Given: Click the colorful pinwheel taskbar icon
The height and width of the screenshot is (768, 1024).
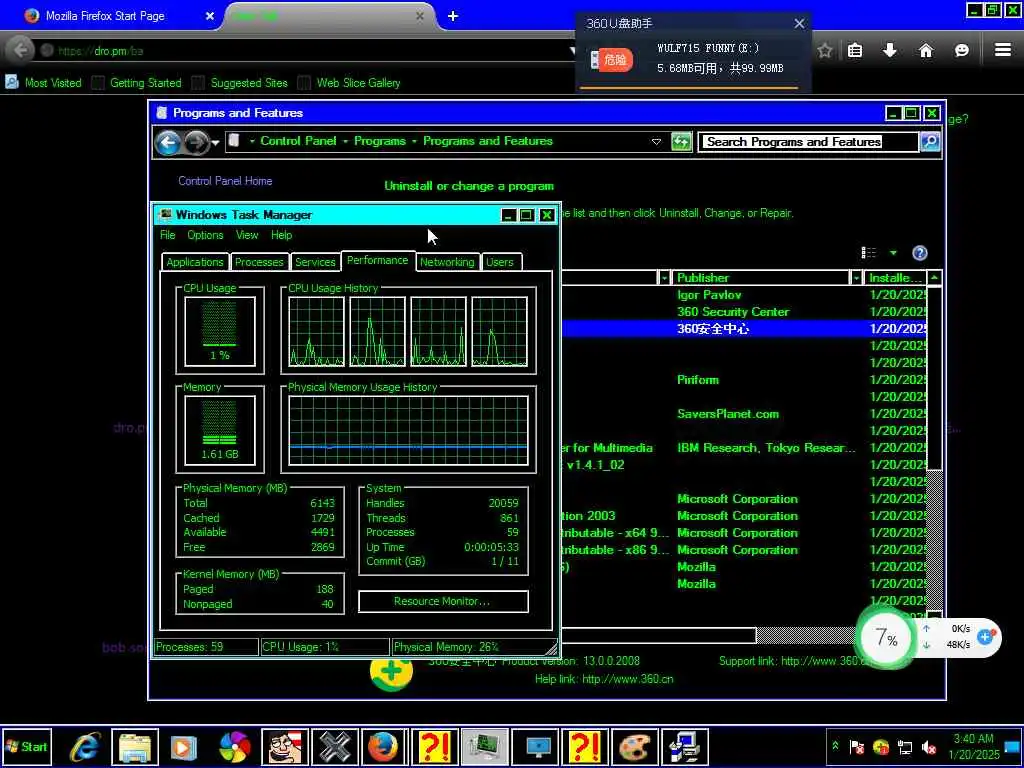Looking at the screenshot, I should (x=234, y=746).
